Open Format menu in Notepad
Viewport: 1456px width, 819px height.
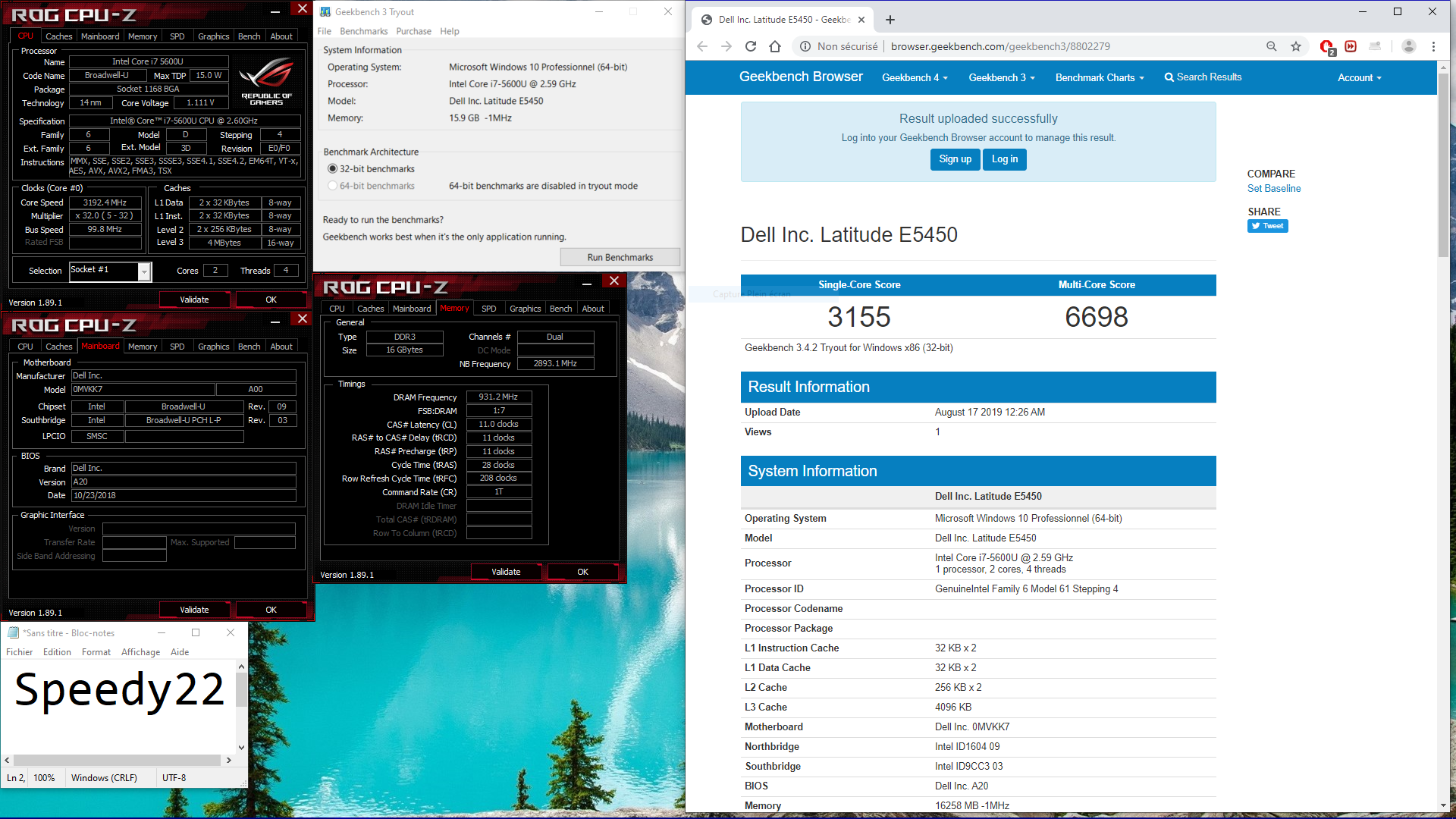[x=96, y=652]
